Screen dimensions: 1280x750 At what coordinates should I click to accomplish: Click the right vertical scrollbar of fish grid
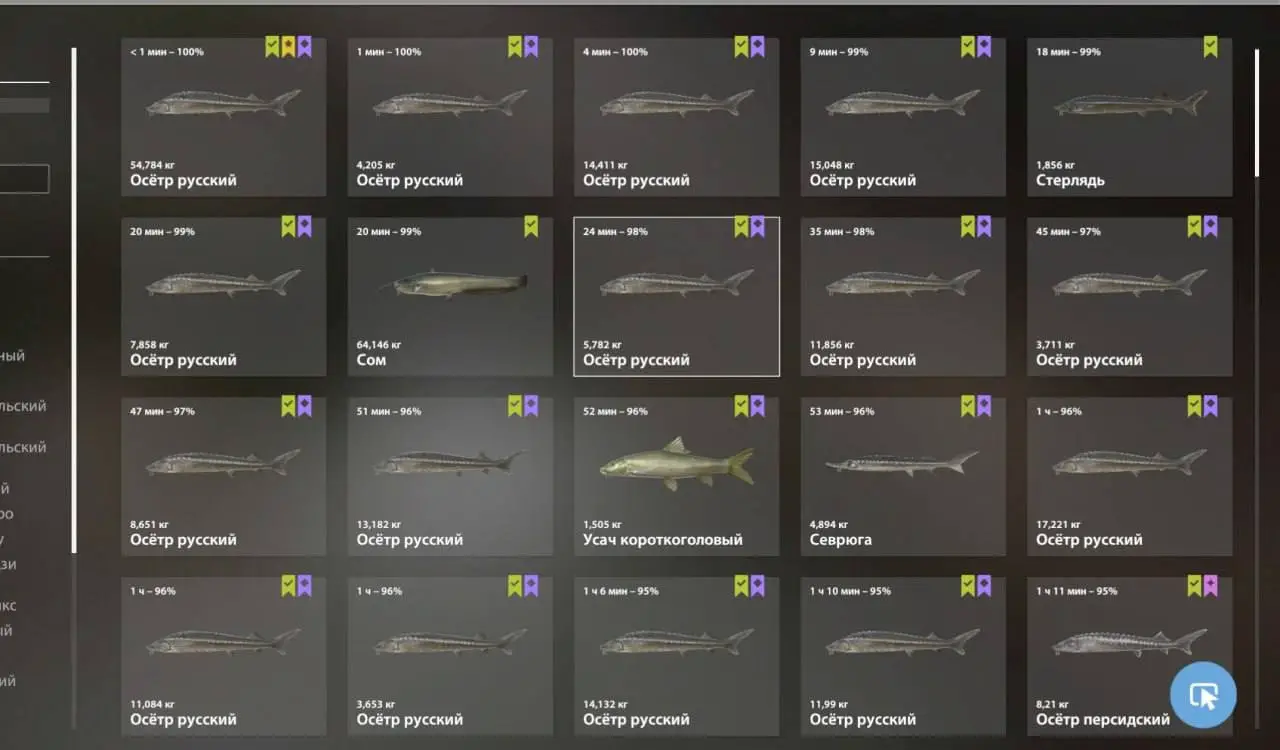(1258, 113)
